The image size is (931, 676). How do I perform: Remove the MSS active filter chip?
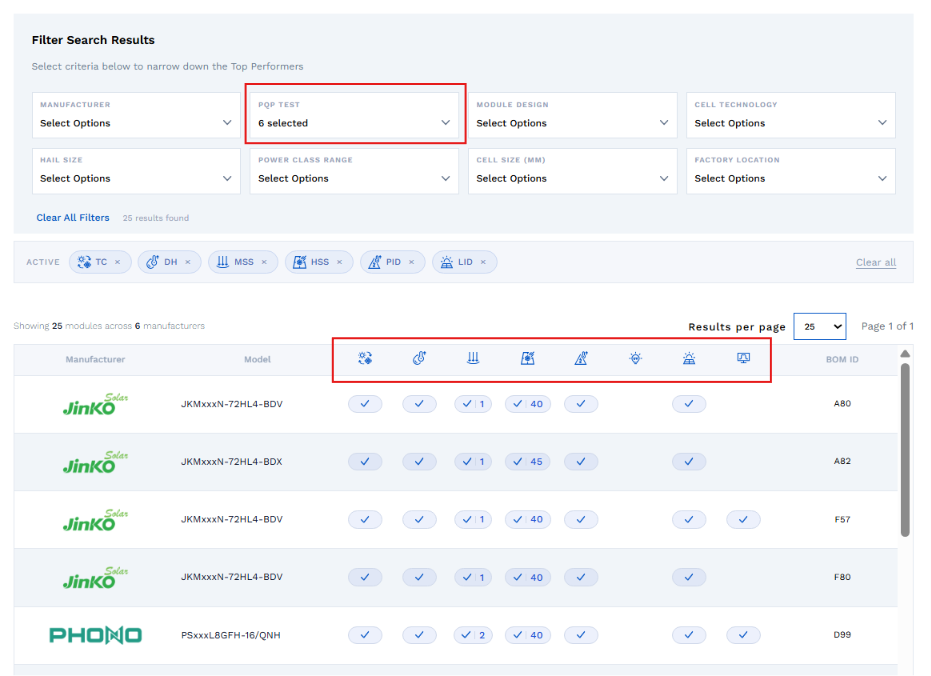264,262
